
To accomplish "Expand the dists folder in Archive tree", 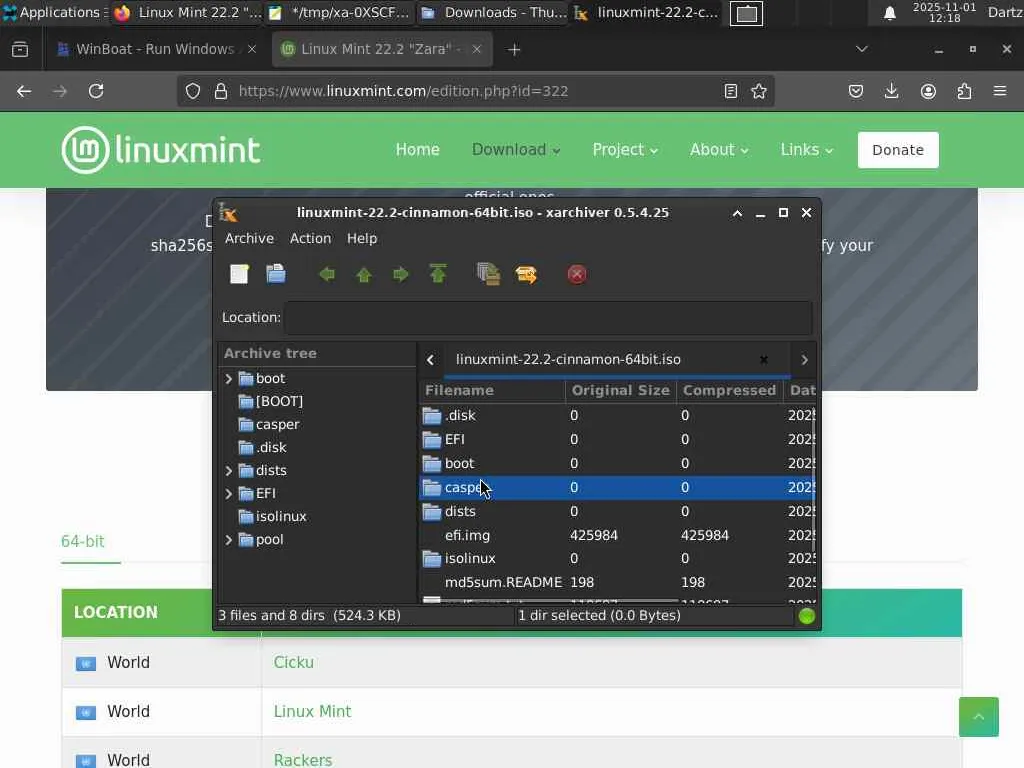I will (x=229, y=471).
